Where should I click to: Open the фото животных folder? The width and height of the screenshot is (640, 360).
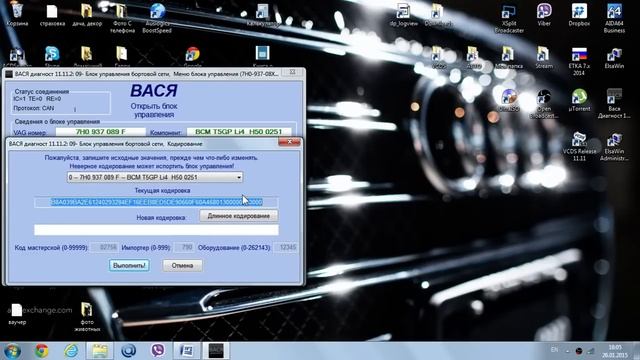coord(87,317)
